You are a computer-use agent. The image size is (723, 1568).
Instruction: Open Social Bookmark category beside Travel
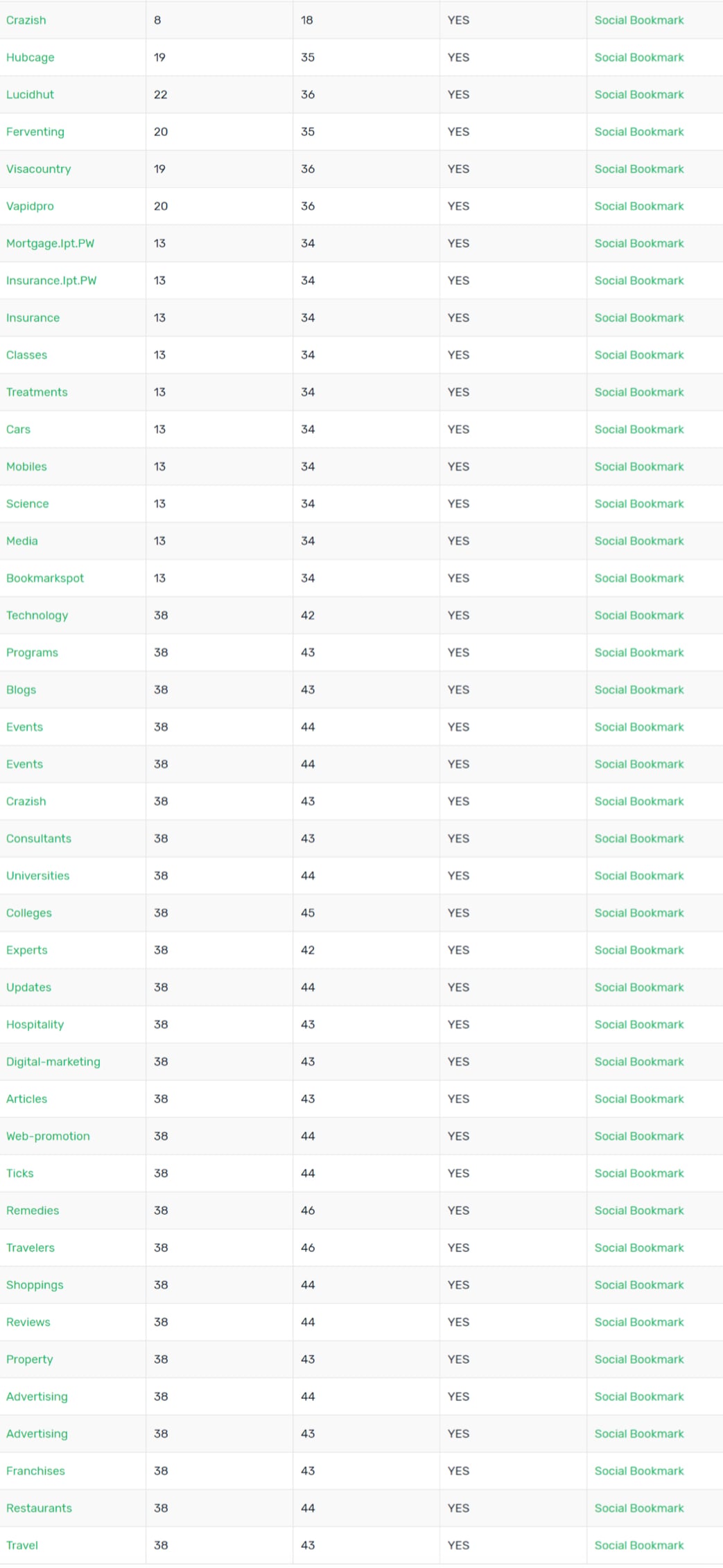coord(639,1545)
